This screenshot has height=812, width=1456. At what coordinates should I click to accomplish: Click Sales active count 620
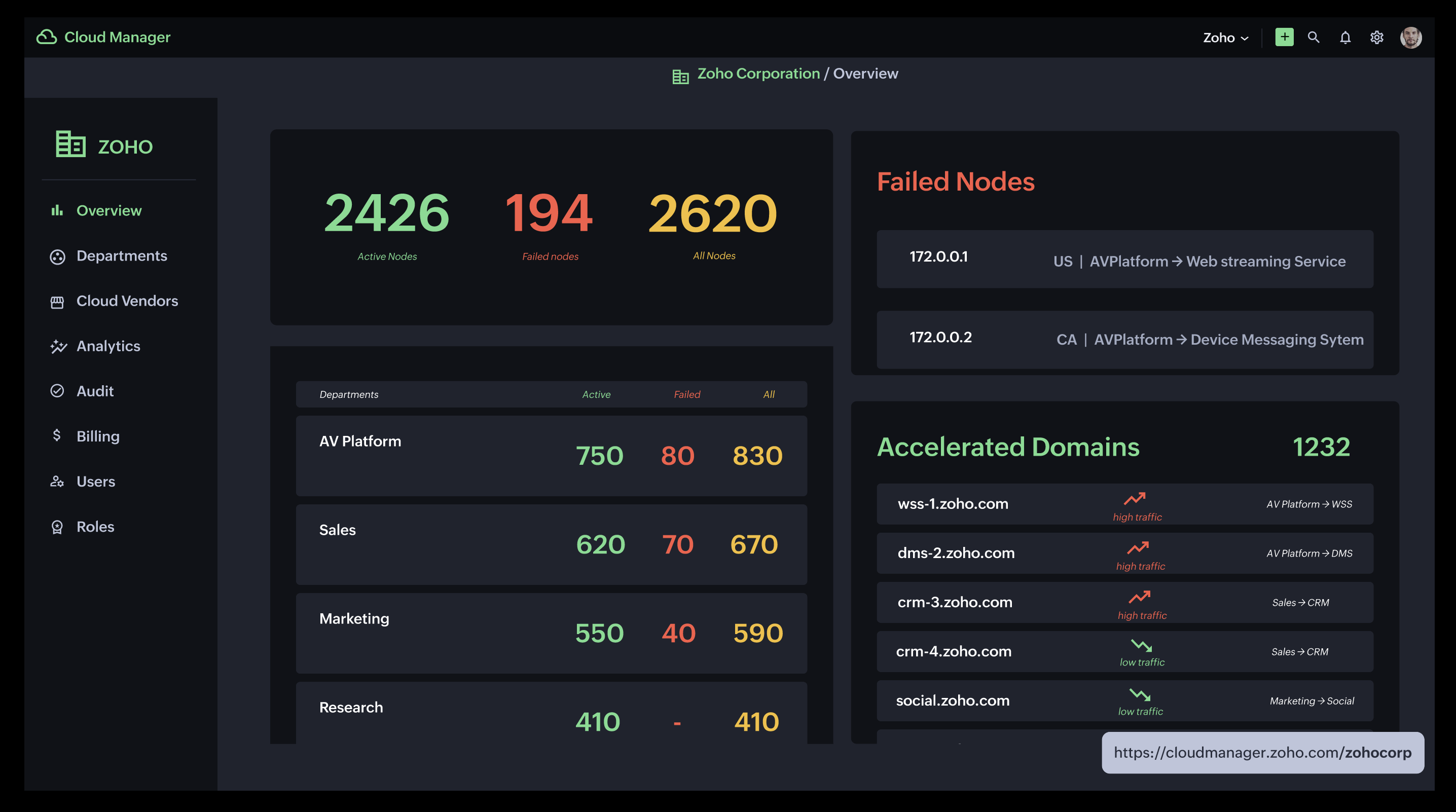[600, 545]
